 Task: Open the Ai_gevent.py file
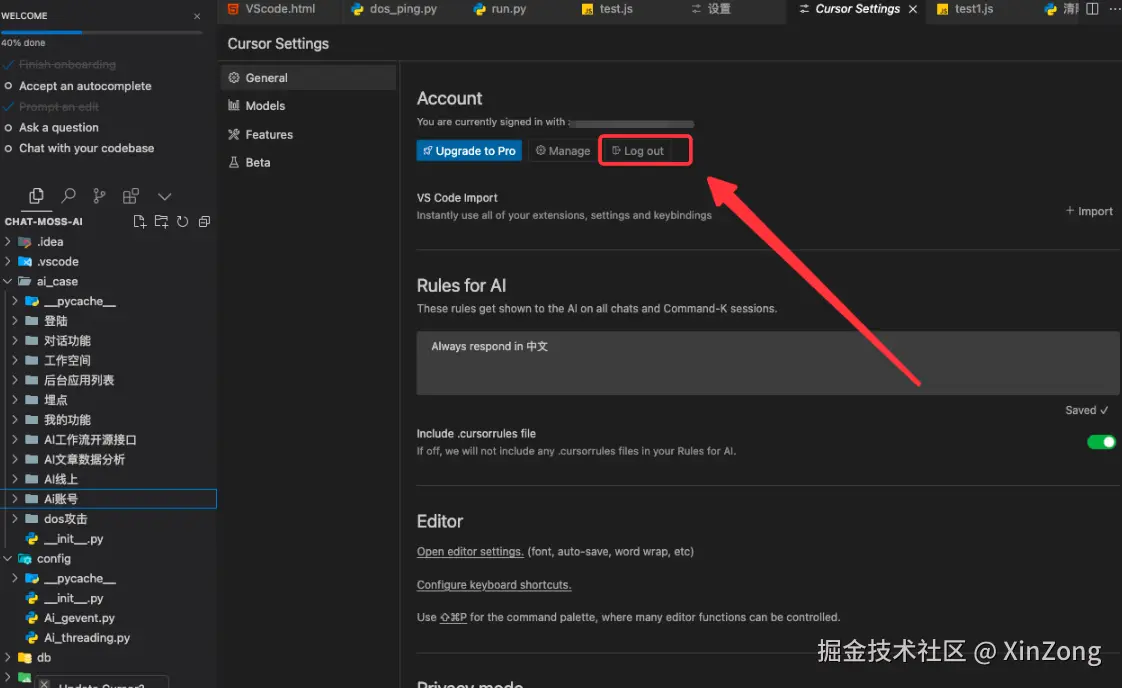(x=79, y=618)
